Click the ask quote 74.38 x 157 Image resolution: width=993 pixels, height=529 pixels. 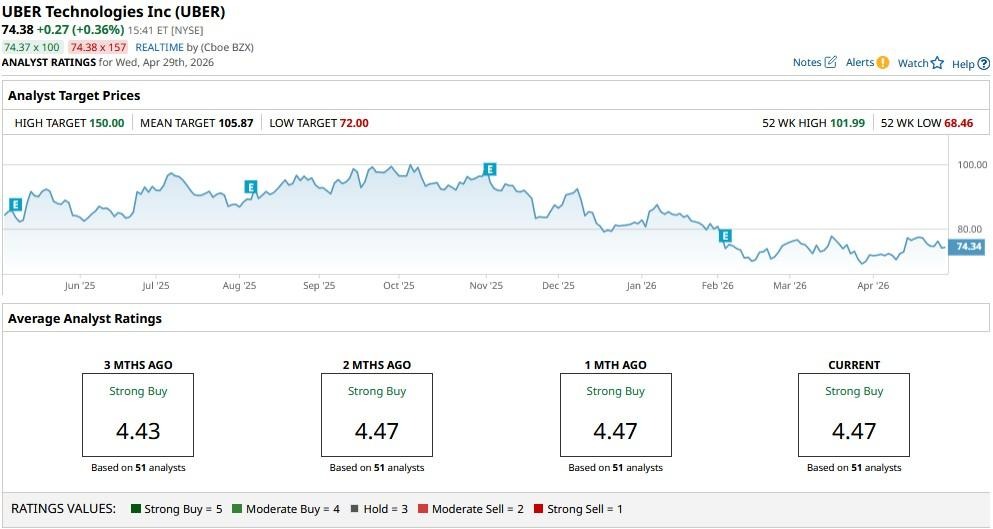coord(98,47)
